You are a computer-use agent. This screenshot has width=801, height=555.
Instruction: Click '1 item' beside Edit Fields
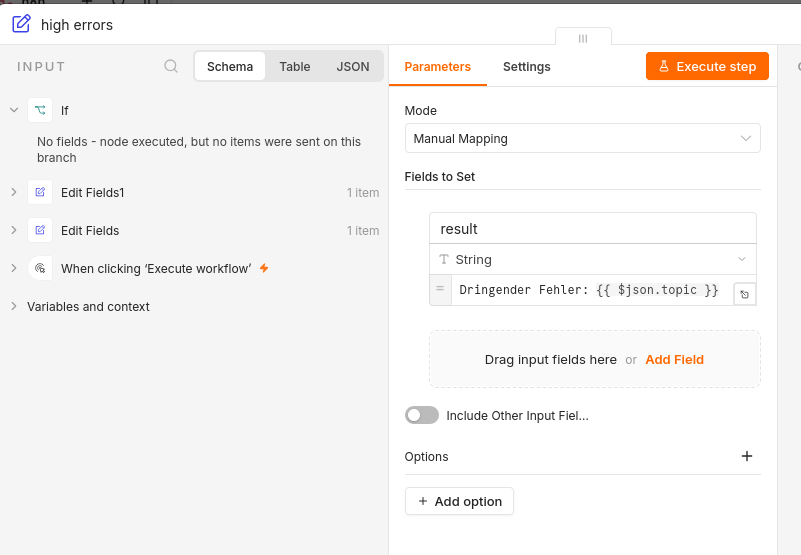point(363,230)
